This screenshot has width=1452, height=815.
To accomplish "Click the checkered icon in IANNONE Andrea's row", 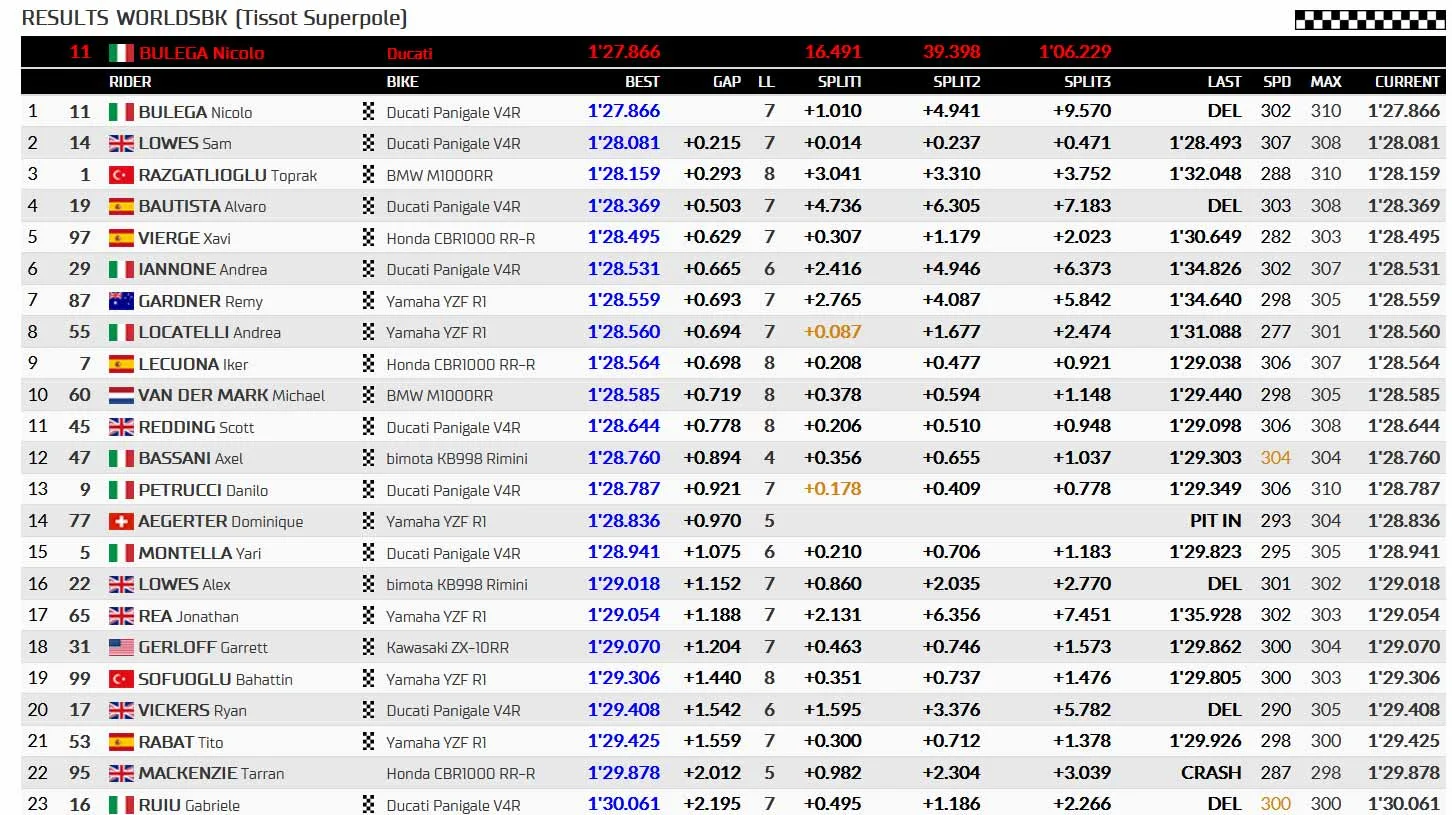I will click(x=368, y=269).
